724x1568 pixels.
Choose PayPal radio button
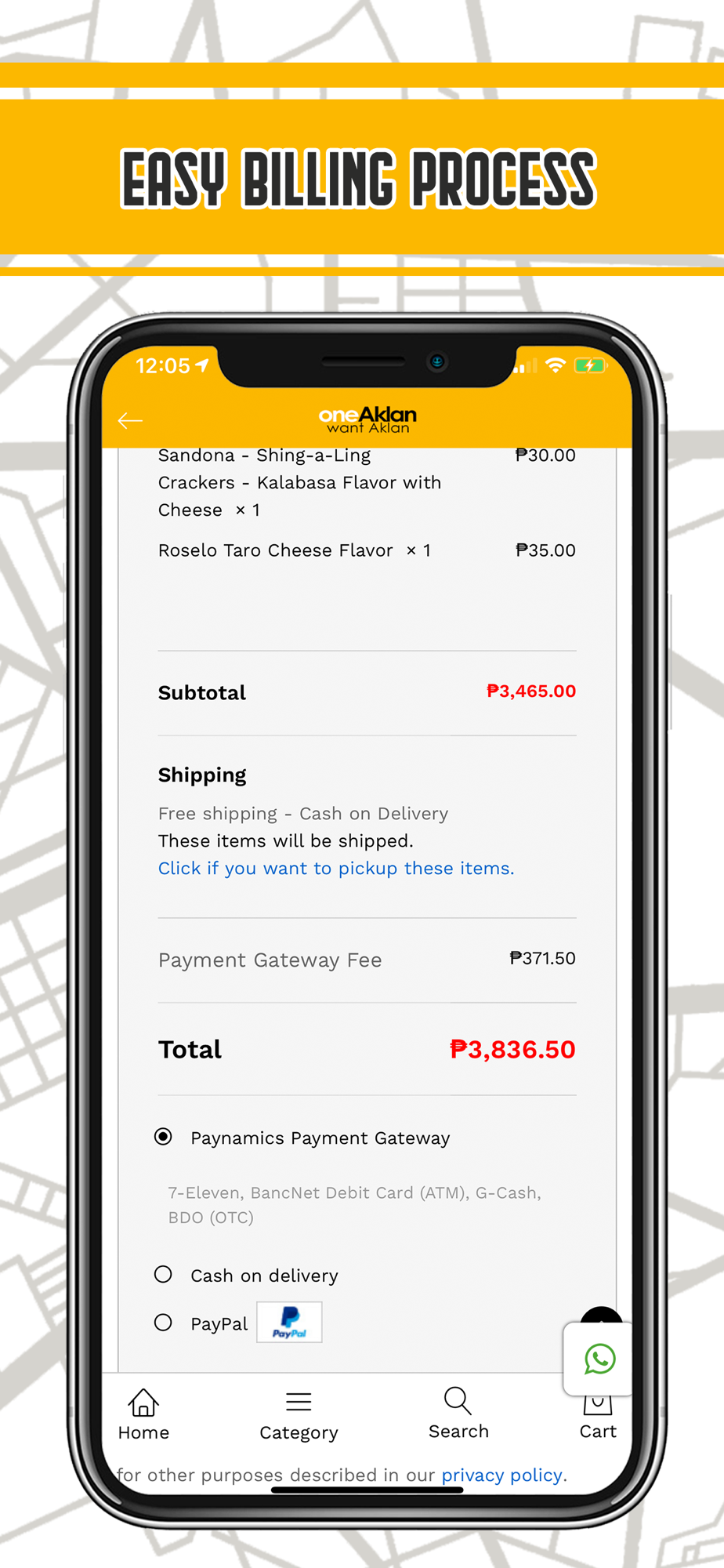coord(163,1323)
